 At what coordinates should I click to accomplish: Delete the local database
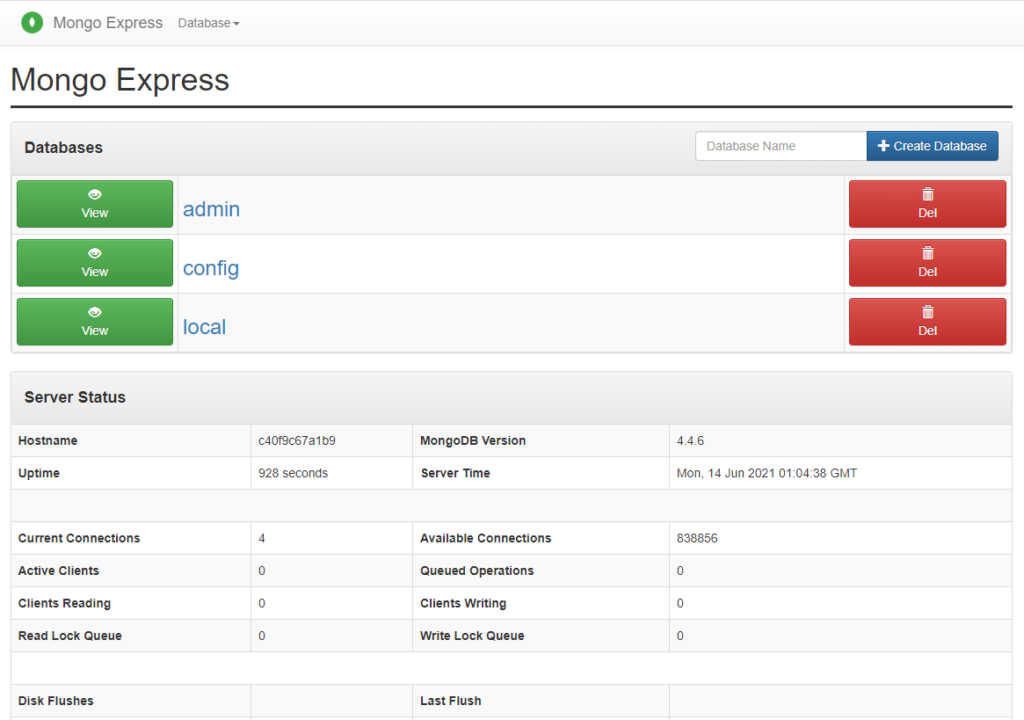click(927, 321)
